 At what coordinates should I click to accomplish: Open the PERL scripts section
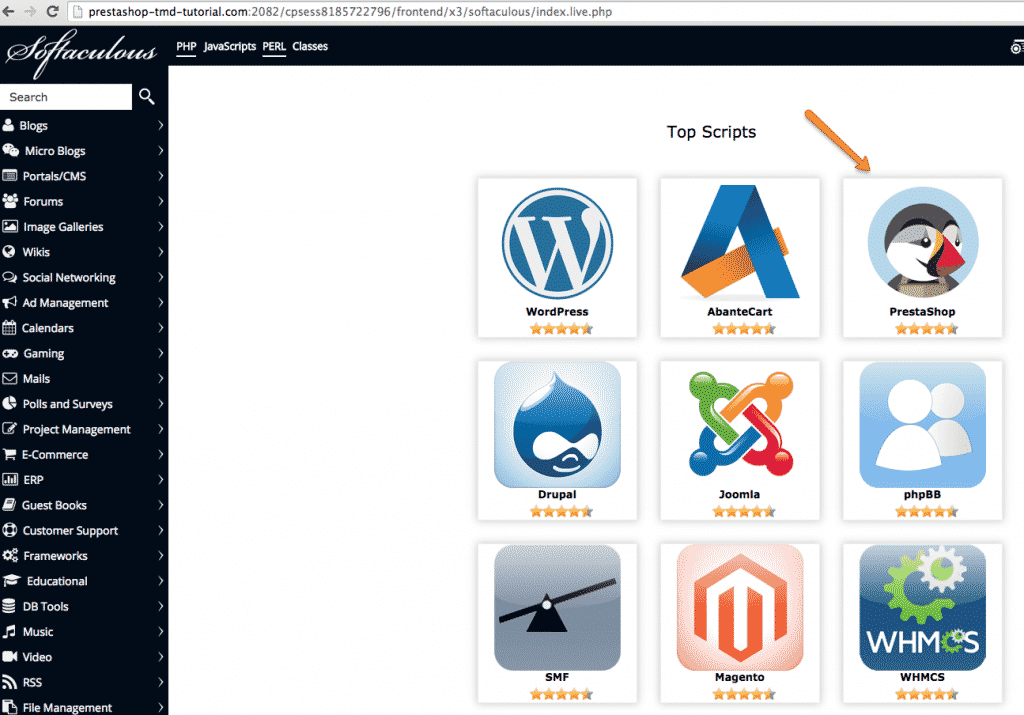[273, 46]
